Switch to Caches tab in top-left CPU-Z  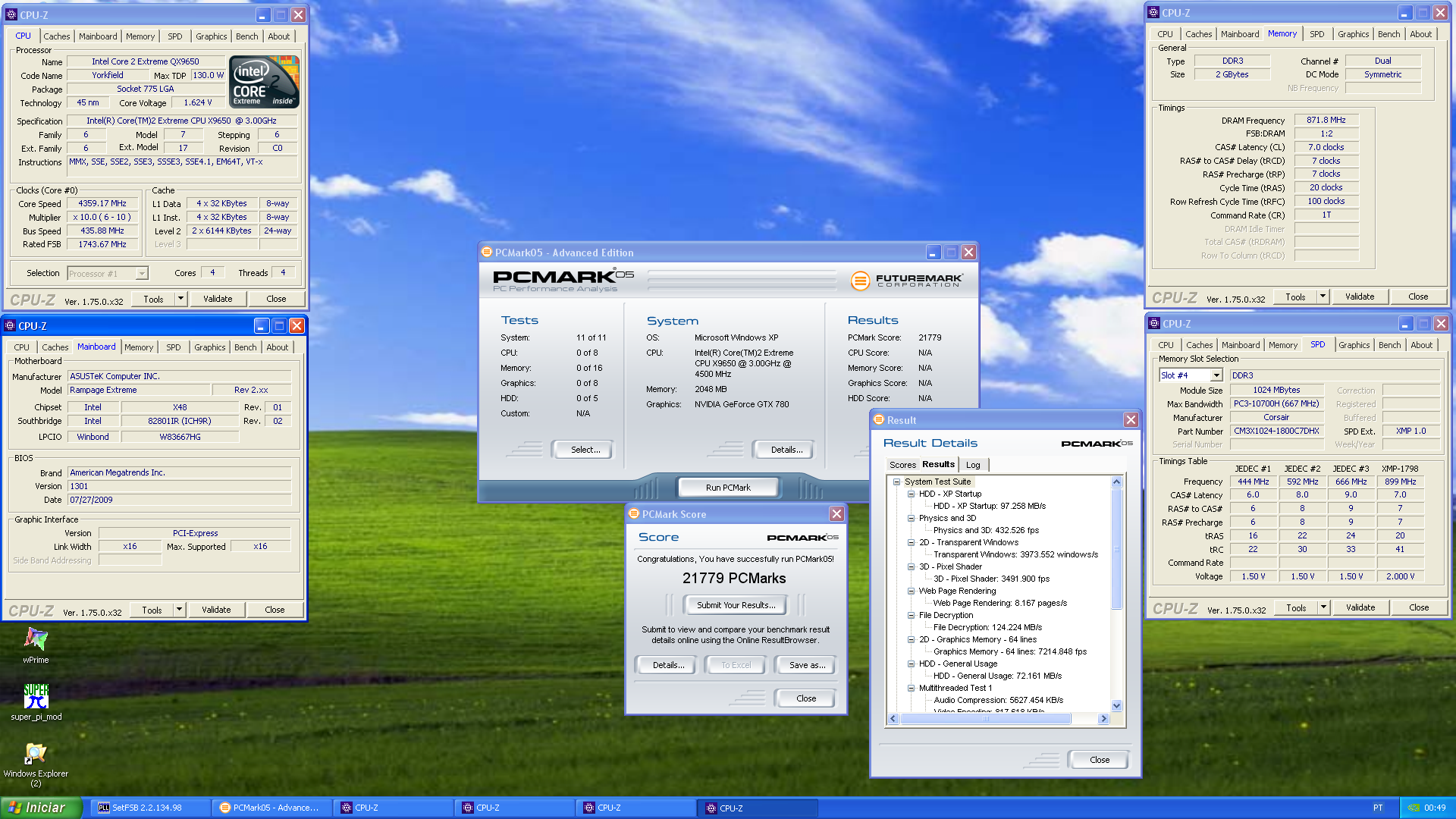[x=56, y=36]
